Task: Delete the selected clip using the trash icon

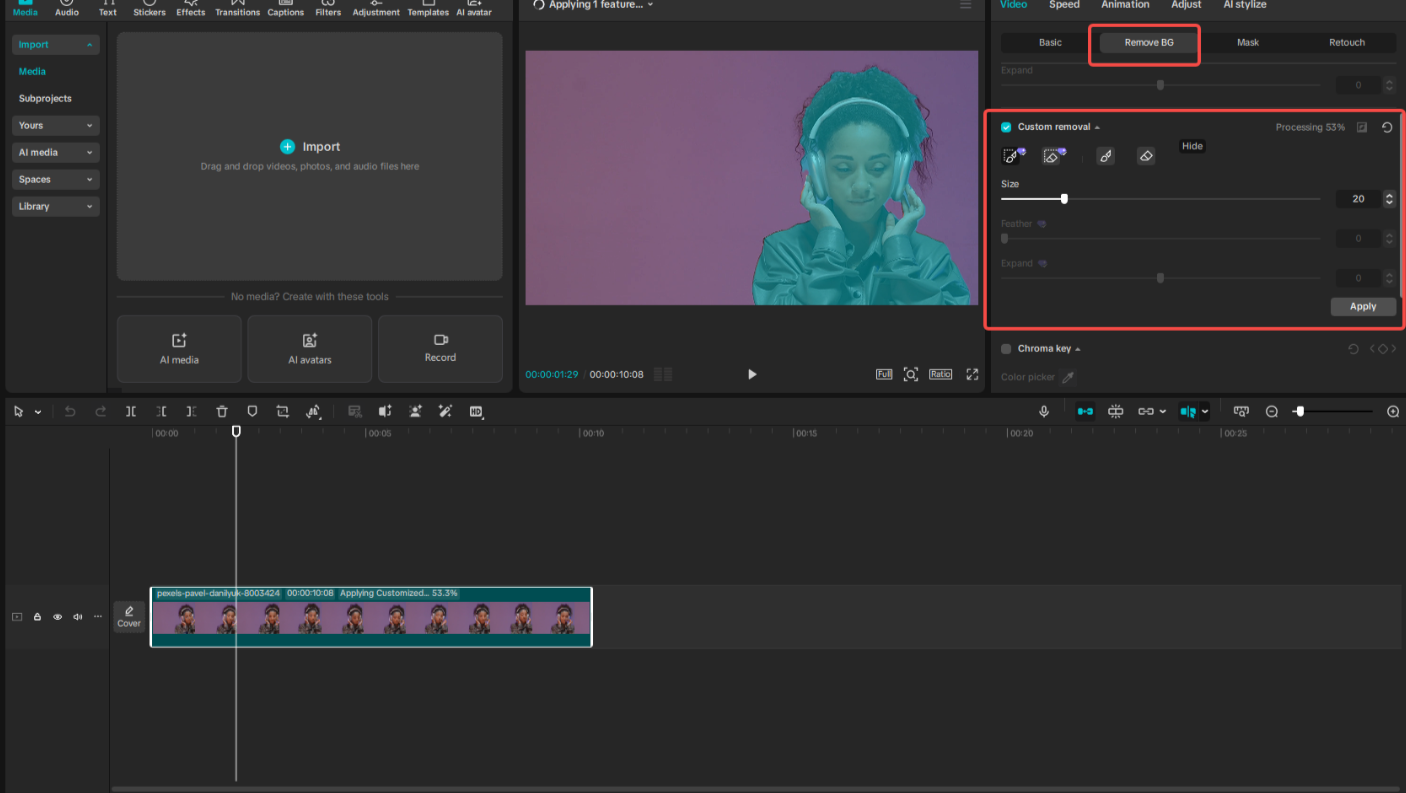Action: coord(221,411)
